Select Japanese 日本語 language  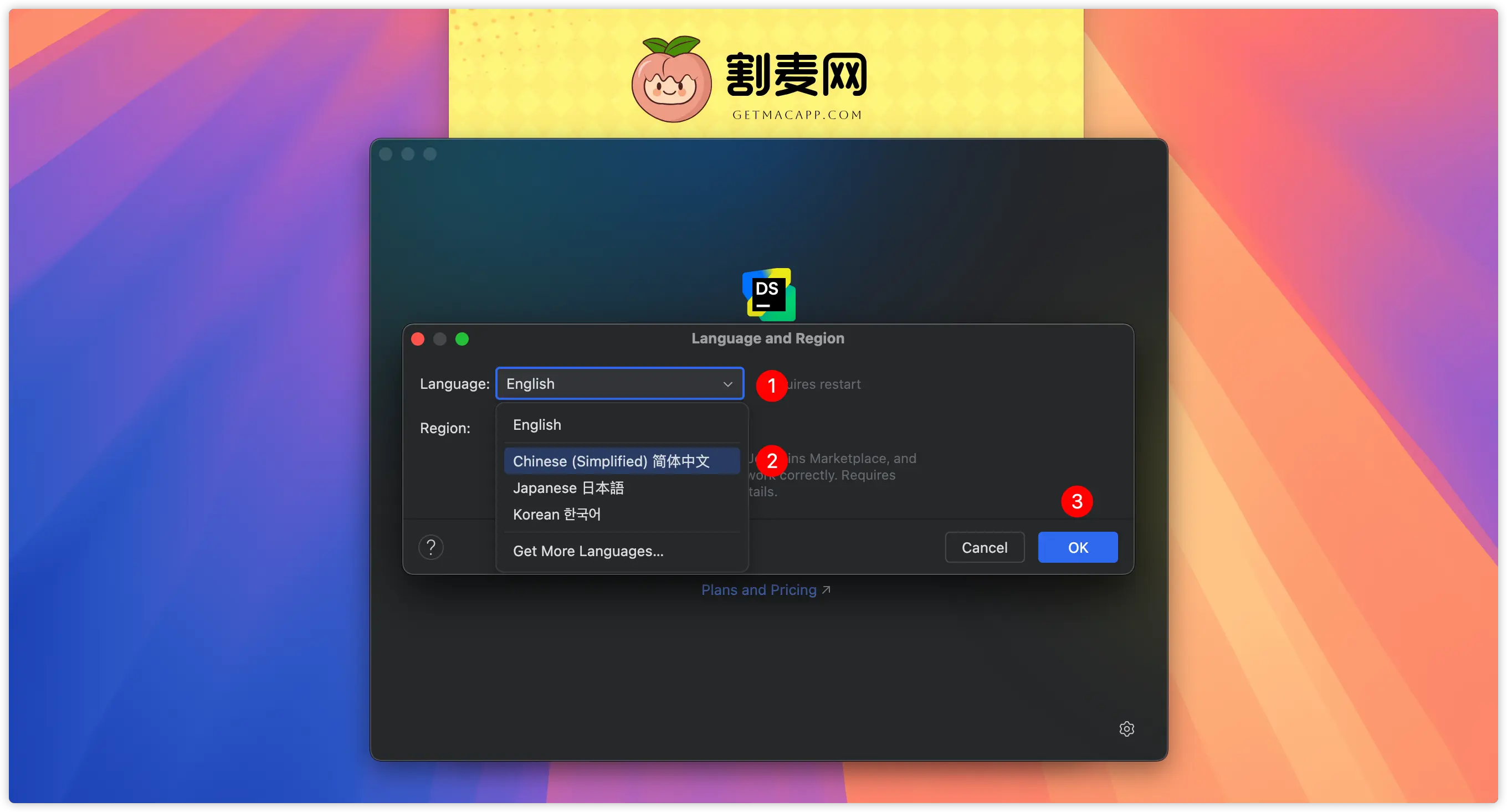point(568,488)
